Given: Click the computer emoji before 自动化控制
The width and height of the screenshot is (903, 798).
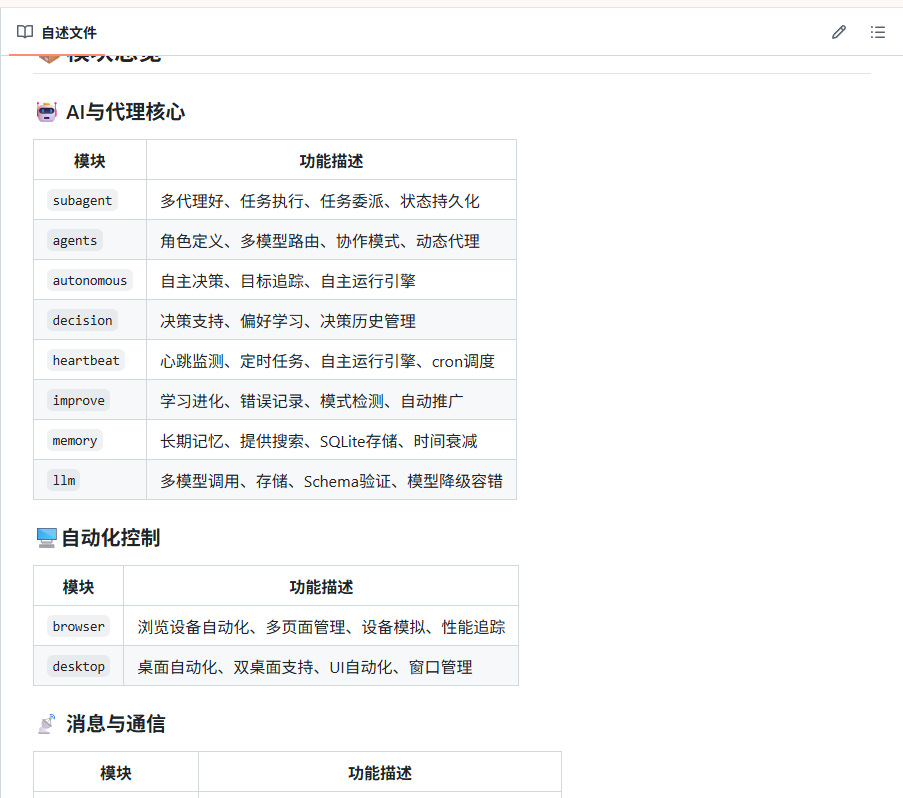Looking at the screenshot, I should 46,538.
